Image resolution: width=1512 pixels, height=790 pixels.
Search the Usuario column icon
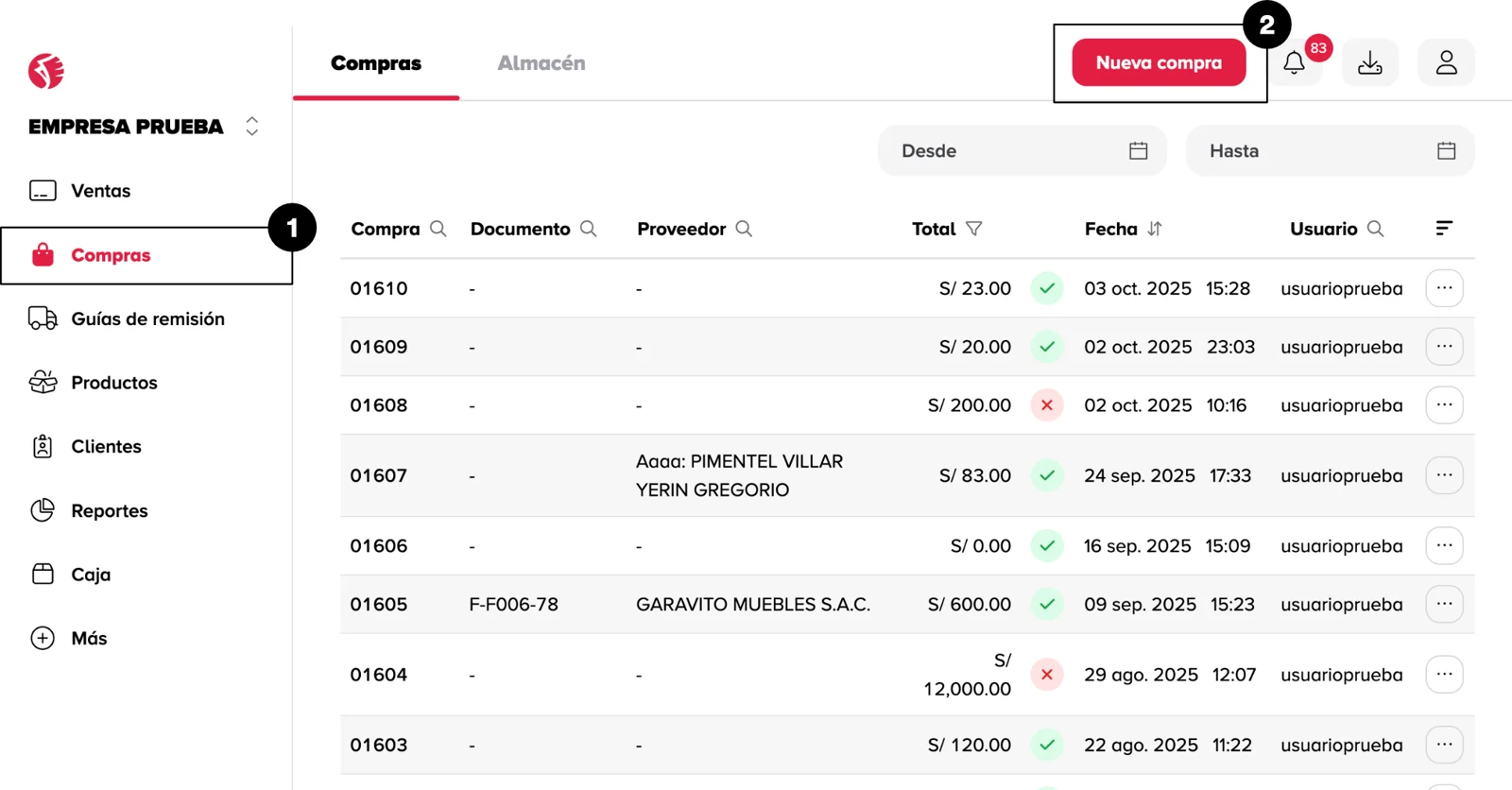(1376, 229)
